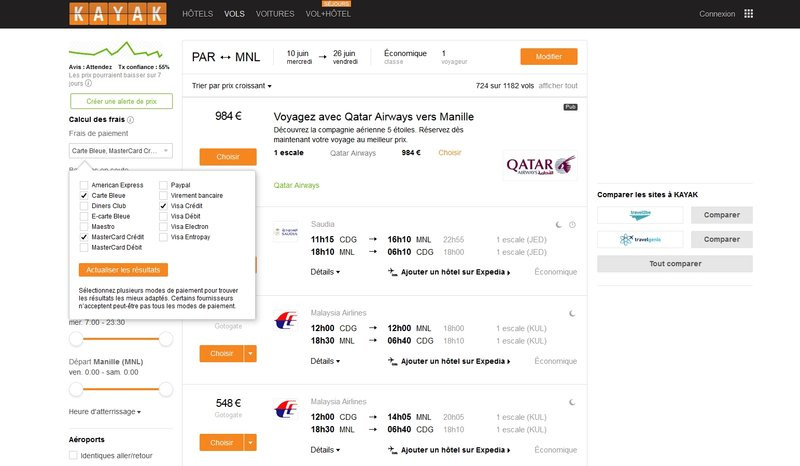Screen dimensions: 800x466
Task: Check MasterCard Débit payment option
Action: click(84, 247)
